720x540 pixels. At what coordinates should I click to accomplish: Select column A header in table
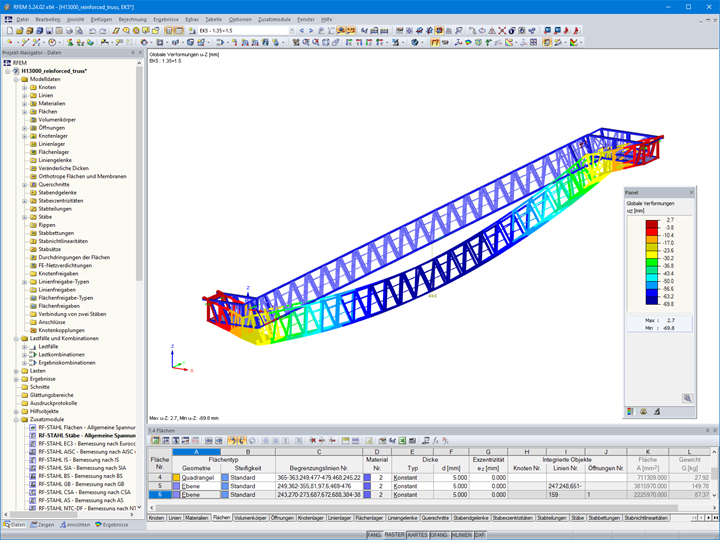196,452
